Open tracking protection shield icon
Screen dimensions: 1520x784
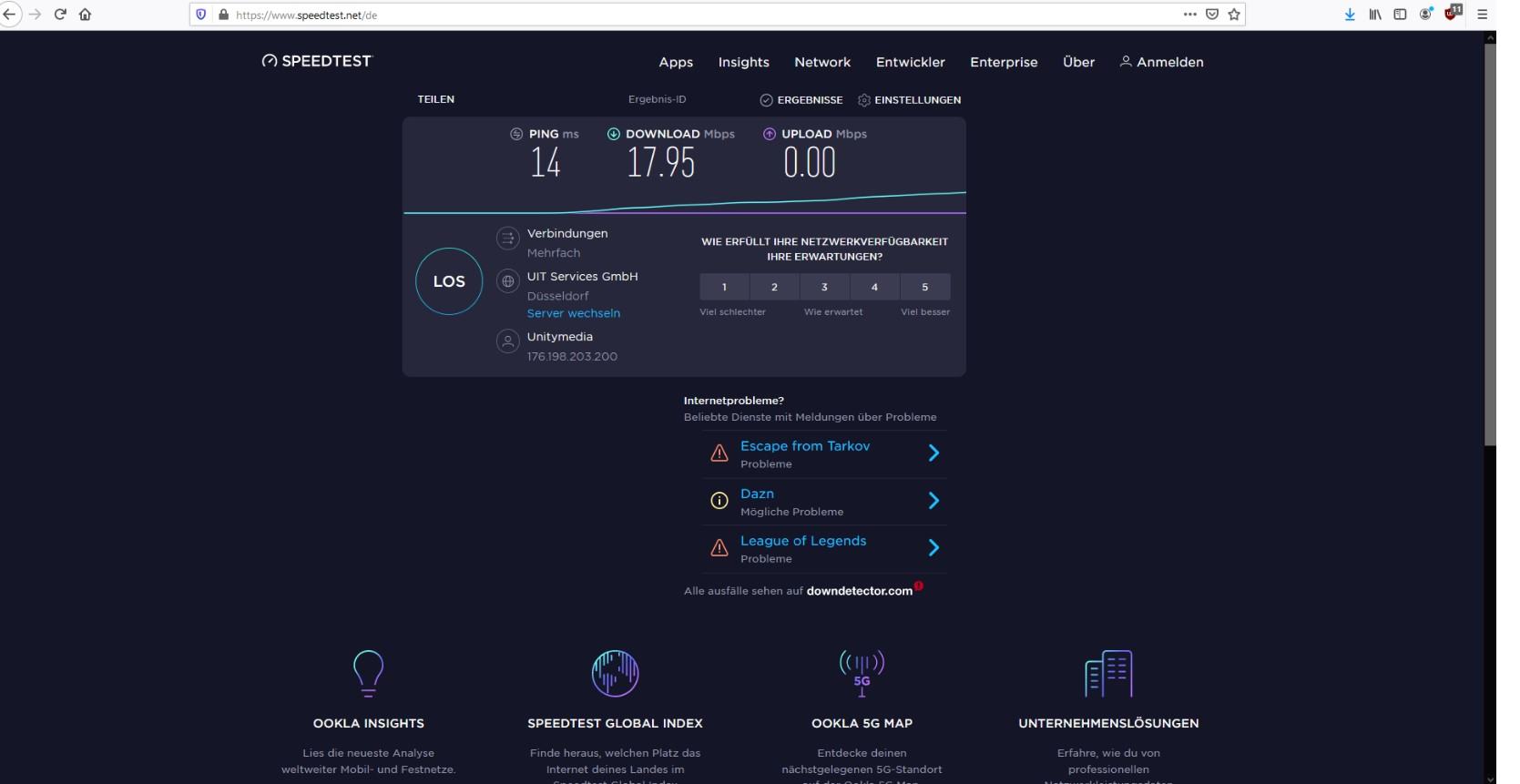[x=201, y=15]
